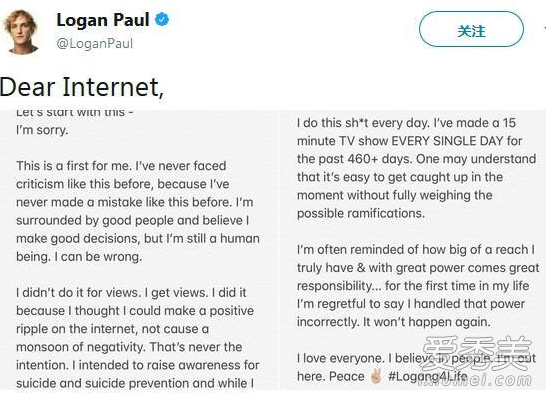Click the 爱秀美 watermark logo
This screenshot has height=400, width=546.
(477, 352)
